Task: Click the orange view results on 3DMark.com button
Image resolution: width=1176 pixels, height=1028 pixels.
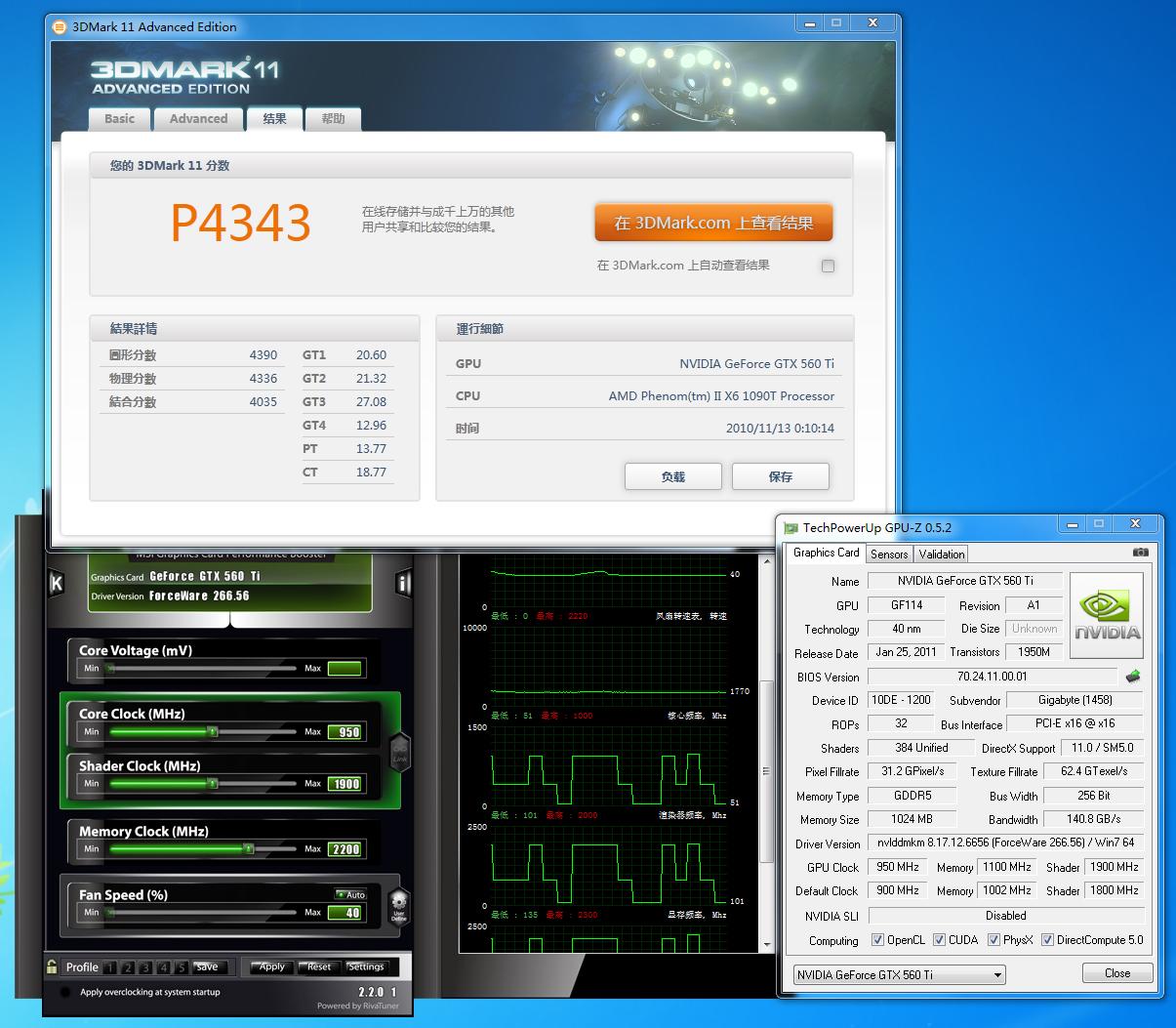Action: tap(713, 223)
